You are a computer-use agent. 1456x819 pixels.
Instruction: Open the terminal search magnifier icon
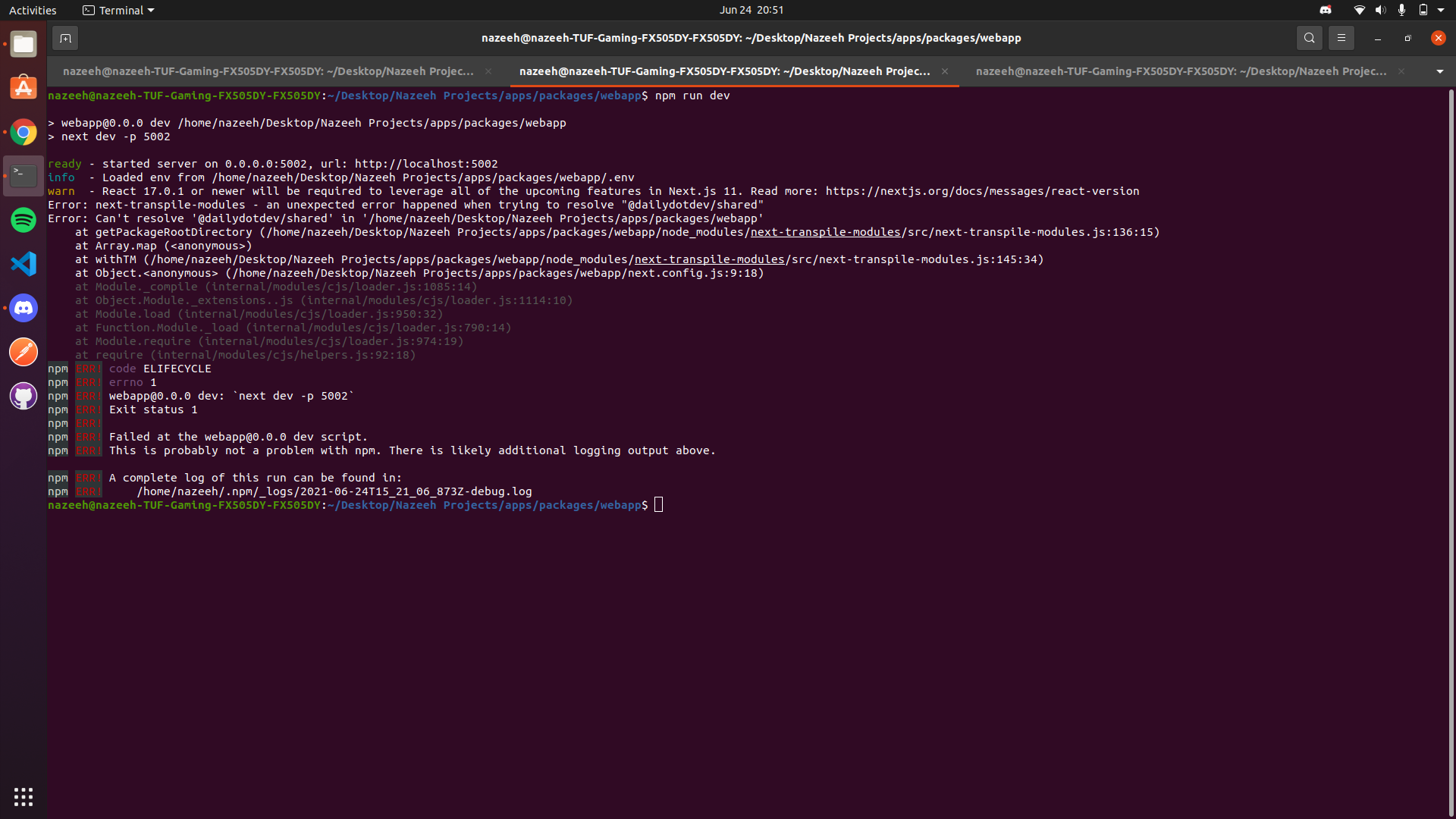(1309, 38)
